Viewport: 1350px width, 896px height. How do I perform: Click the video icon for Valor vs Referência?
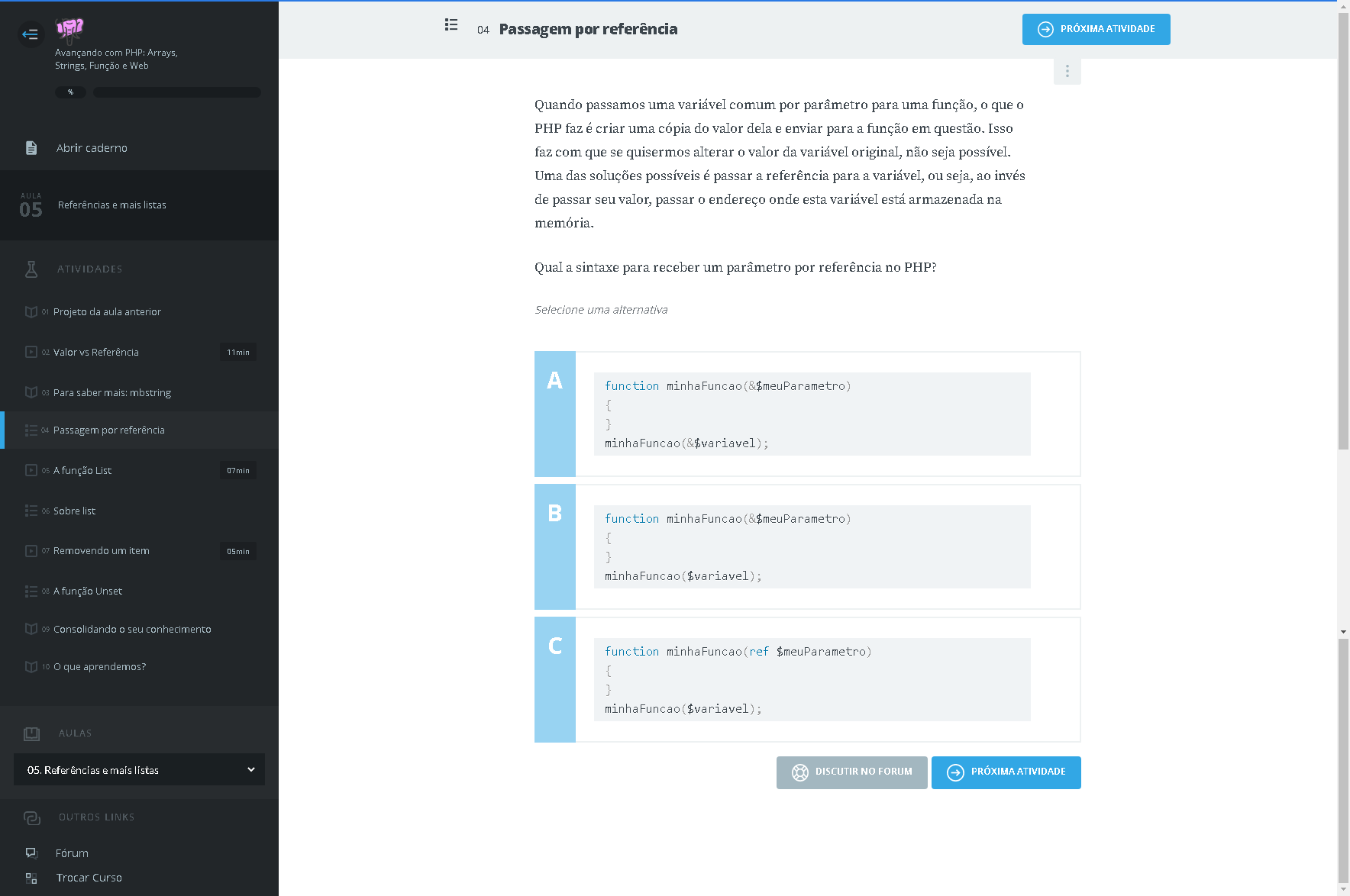31,352
